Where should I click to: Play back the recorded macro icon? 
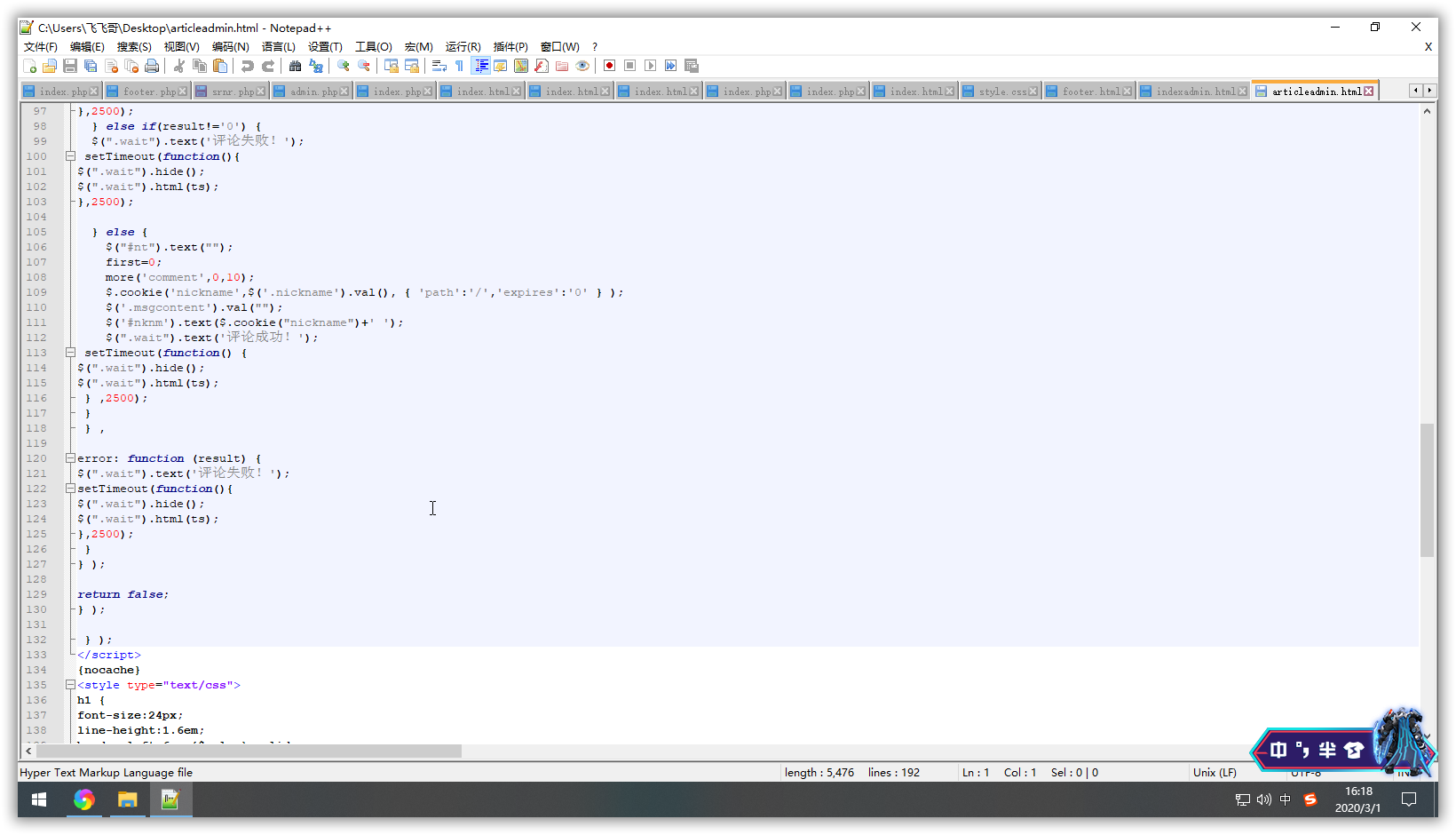coord(650,66)
